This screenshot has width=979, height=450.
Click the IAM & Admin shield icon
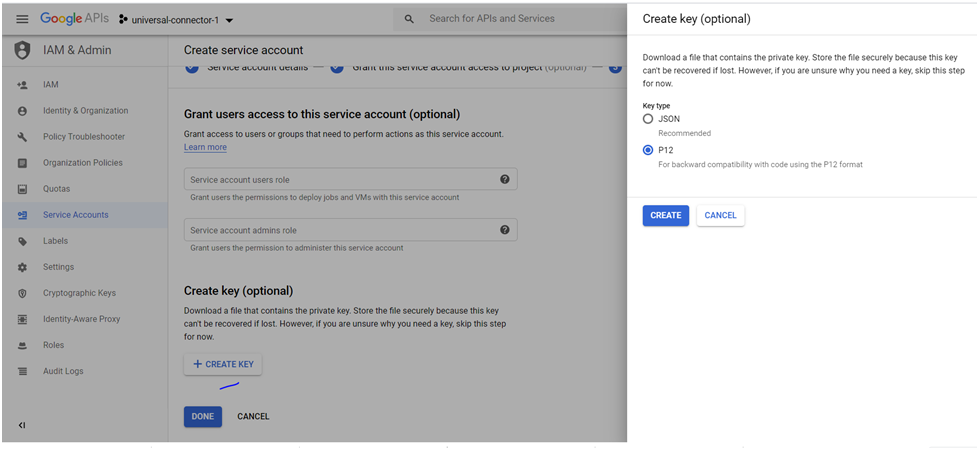22,50
